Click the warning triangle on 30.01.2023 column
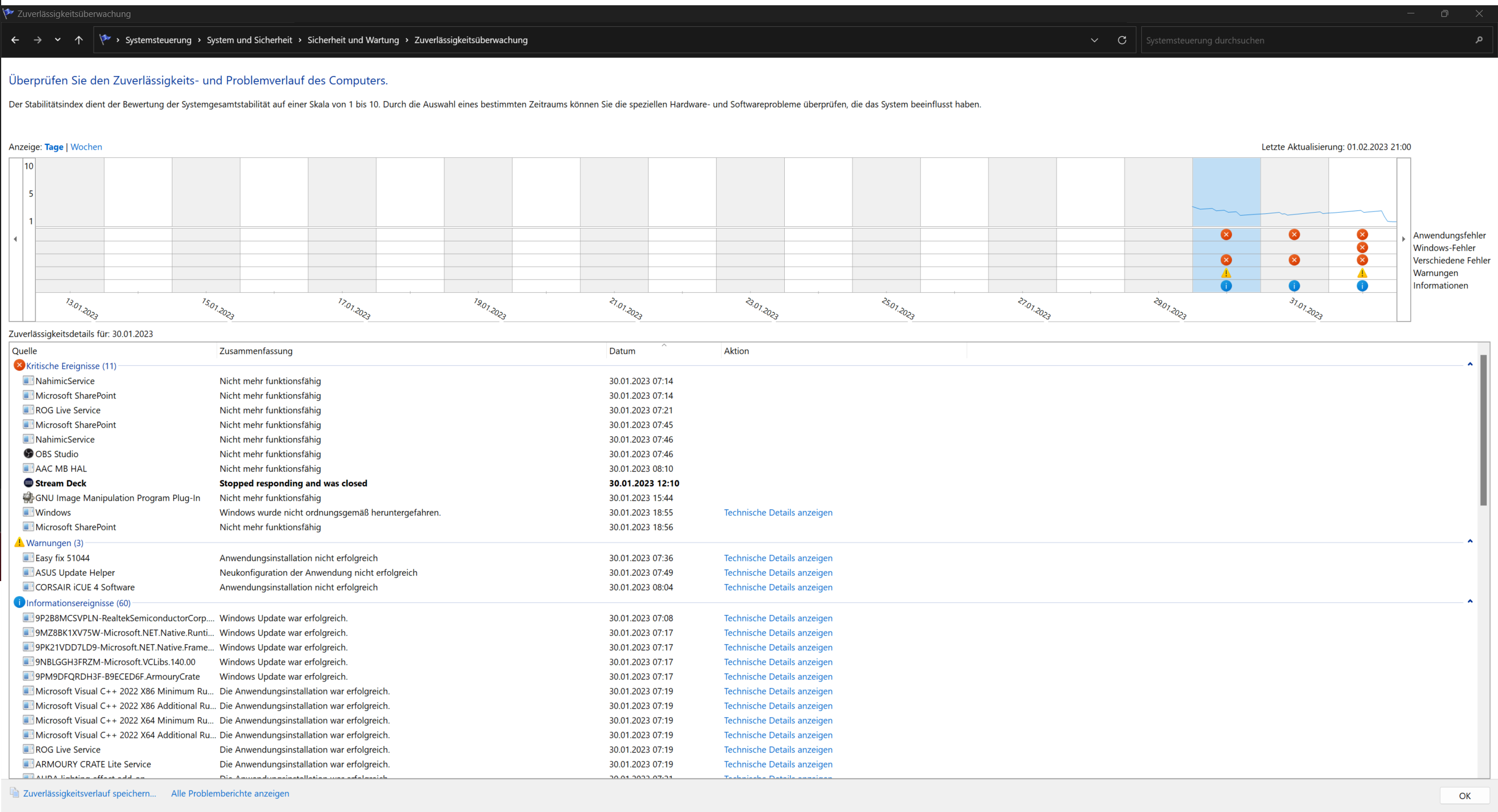 [x=1226, y=273]
